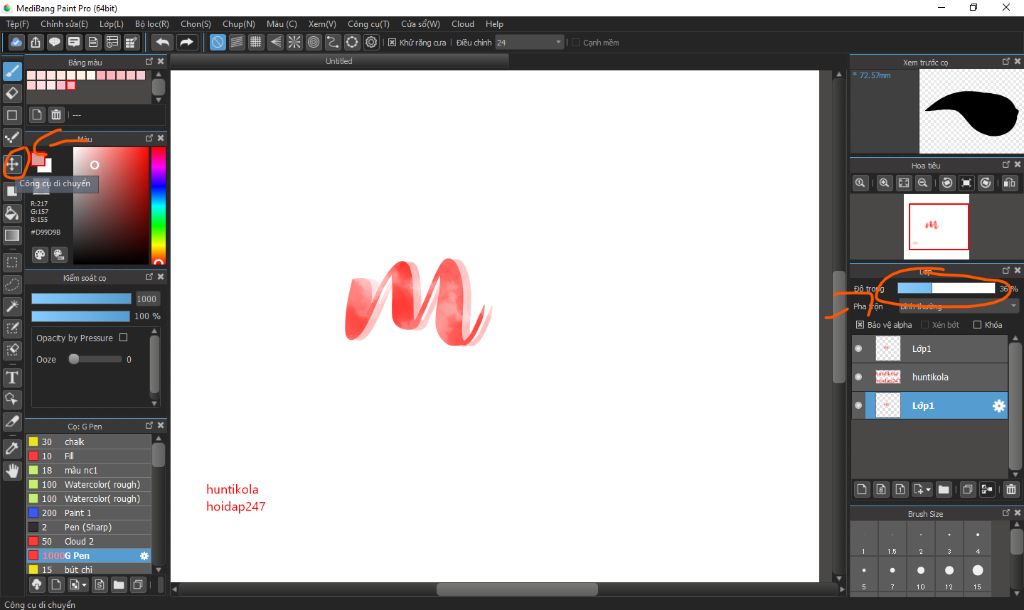
Task: Select the chalk brush in brush list
Action: click(x=89, y=441)
